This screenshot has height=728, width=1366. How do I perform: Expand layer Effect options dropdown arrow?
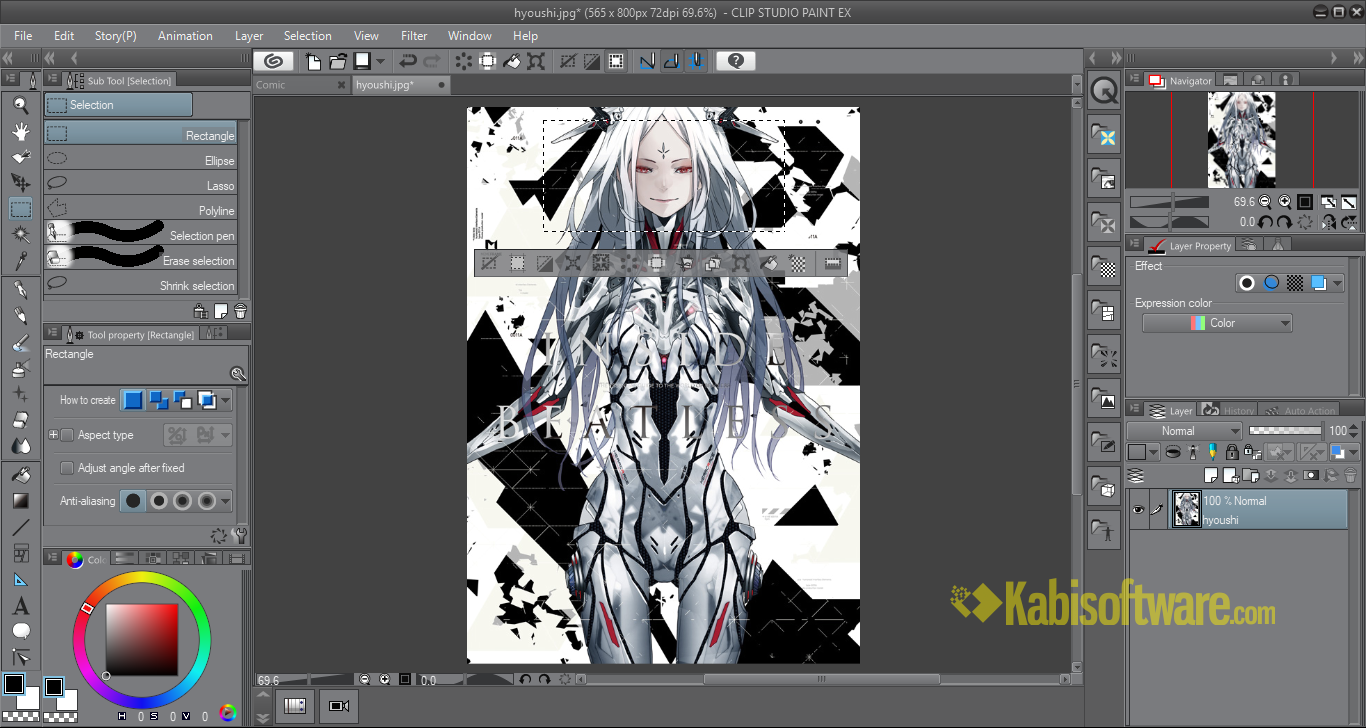click(1337, 283)
